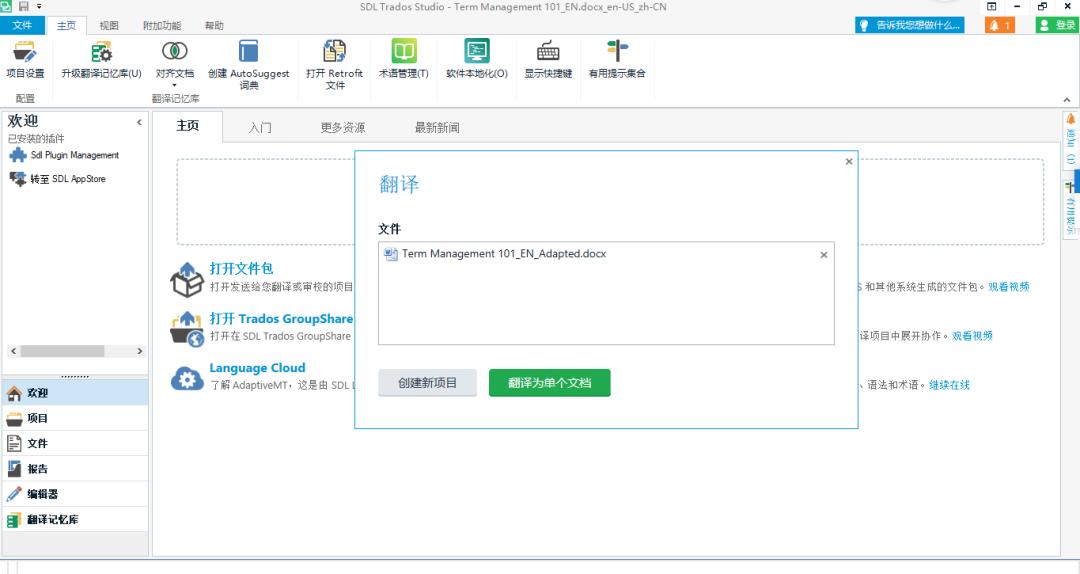The width and height of the screenshot is (1080, 574).
Task: Switch to More Resources (更多资源) tab
Action: pyautogui.click(x=343, y=127)
